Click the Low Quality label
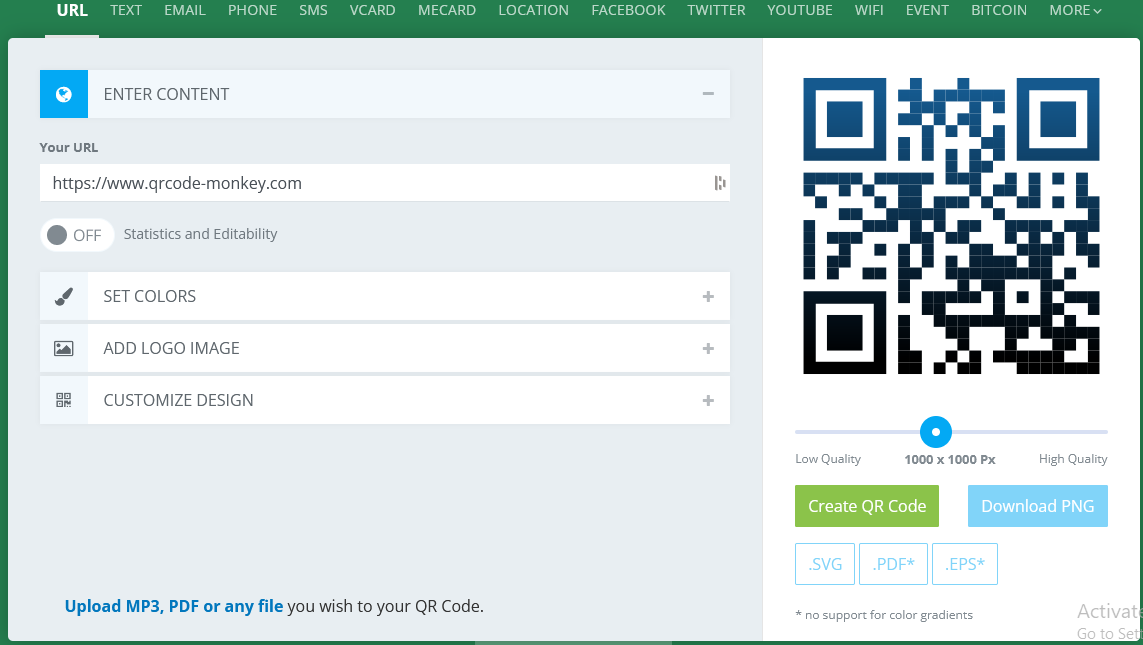Viewport: 1143px width, 645px height. coord(827,459)
